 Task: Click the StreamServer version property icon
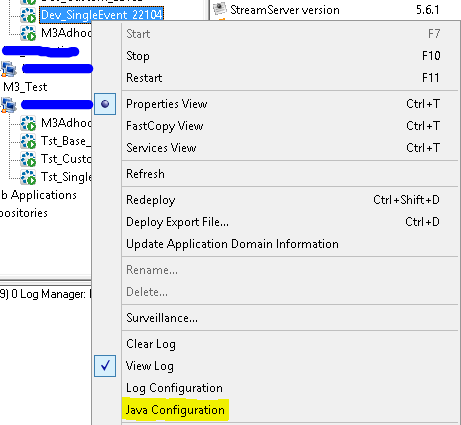click(x=220, y=9)
